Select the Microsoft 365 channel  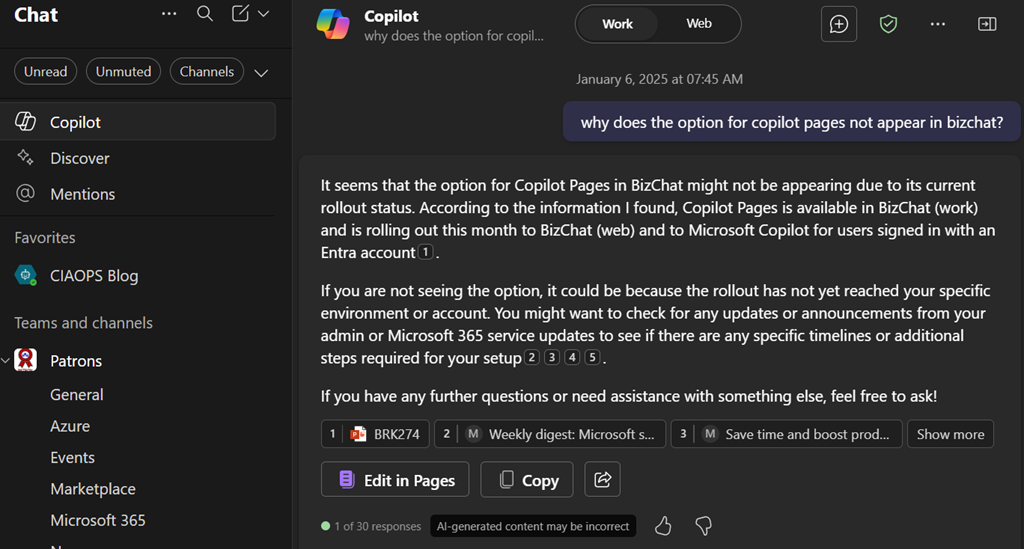(x=98, y=520)
